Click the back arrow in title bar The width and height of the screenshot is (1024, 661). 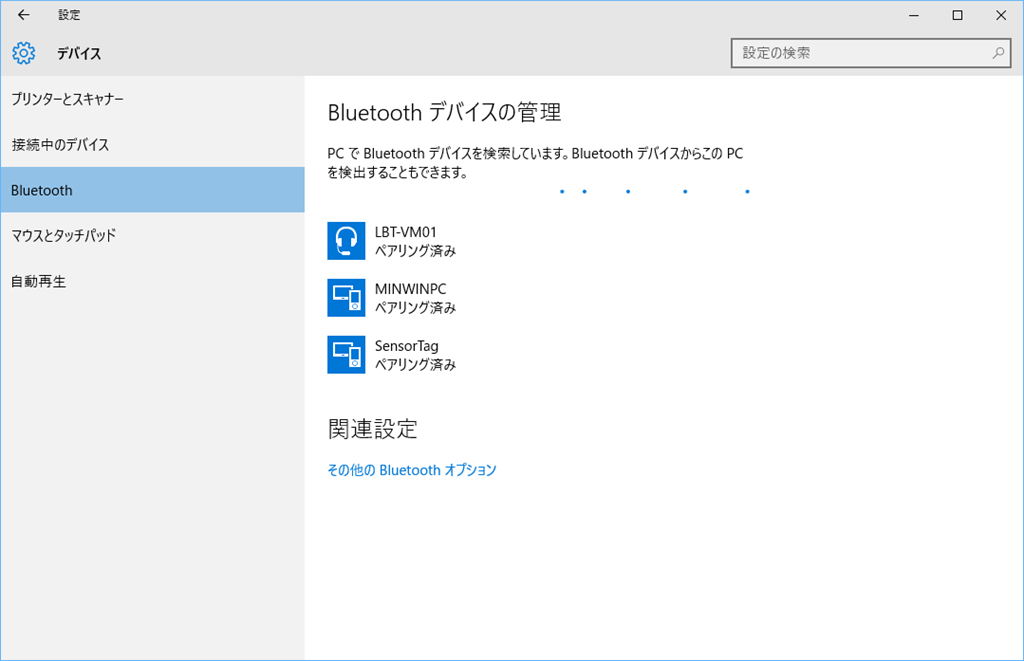(24, 15)
